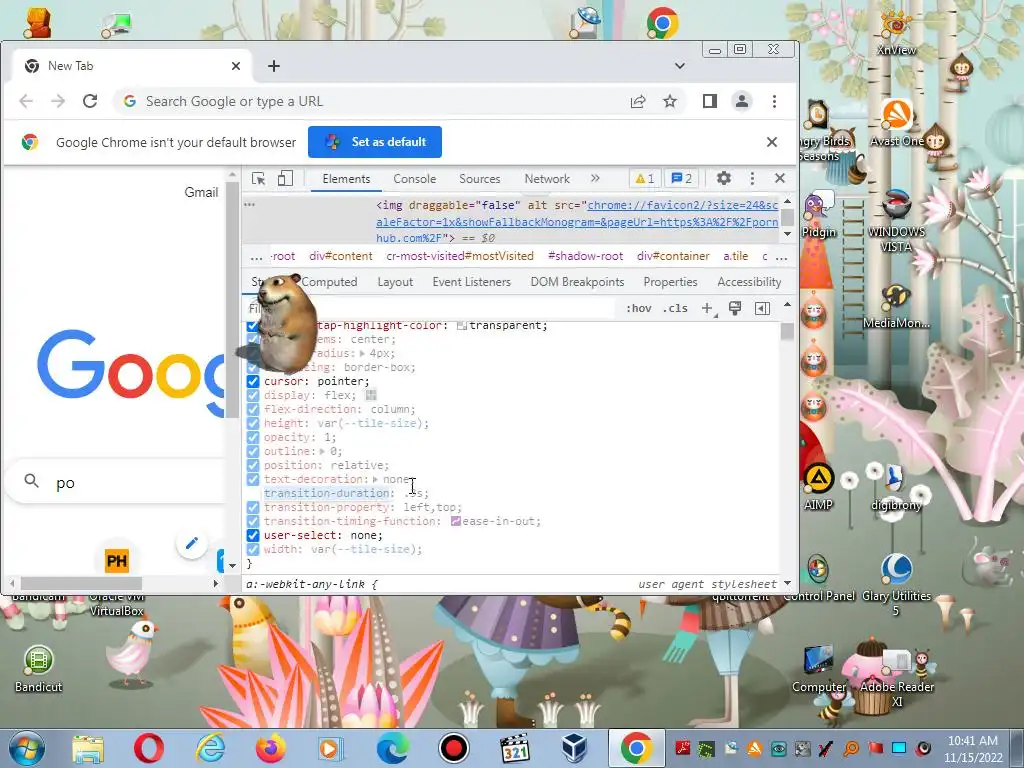
Task: Close the DevTools panel
Action: tap(780, 178)
